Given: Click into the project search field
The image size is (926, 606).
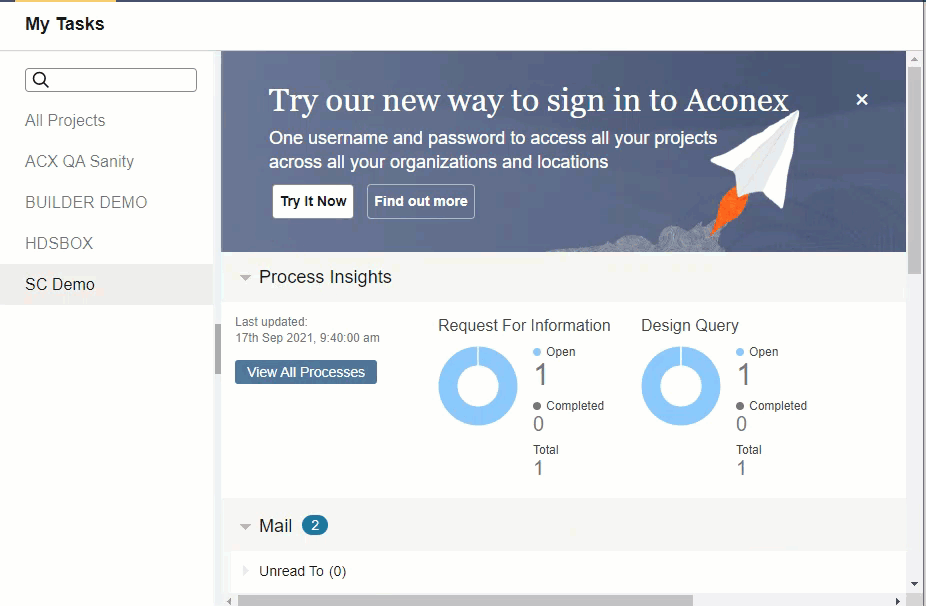Looking at the screenshot, I should (120, 80).
